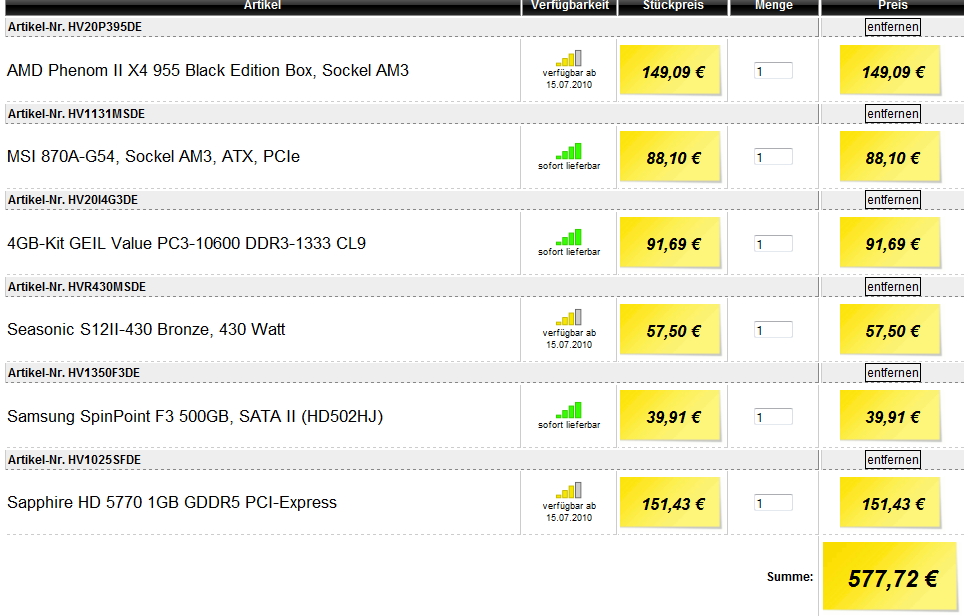964x616 pixels.
Task: Remove the Sapphire HD 5770 item
Action: pyautogui.click(x=893, y=460)
